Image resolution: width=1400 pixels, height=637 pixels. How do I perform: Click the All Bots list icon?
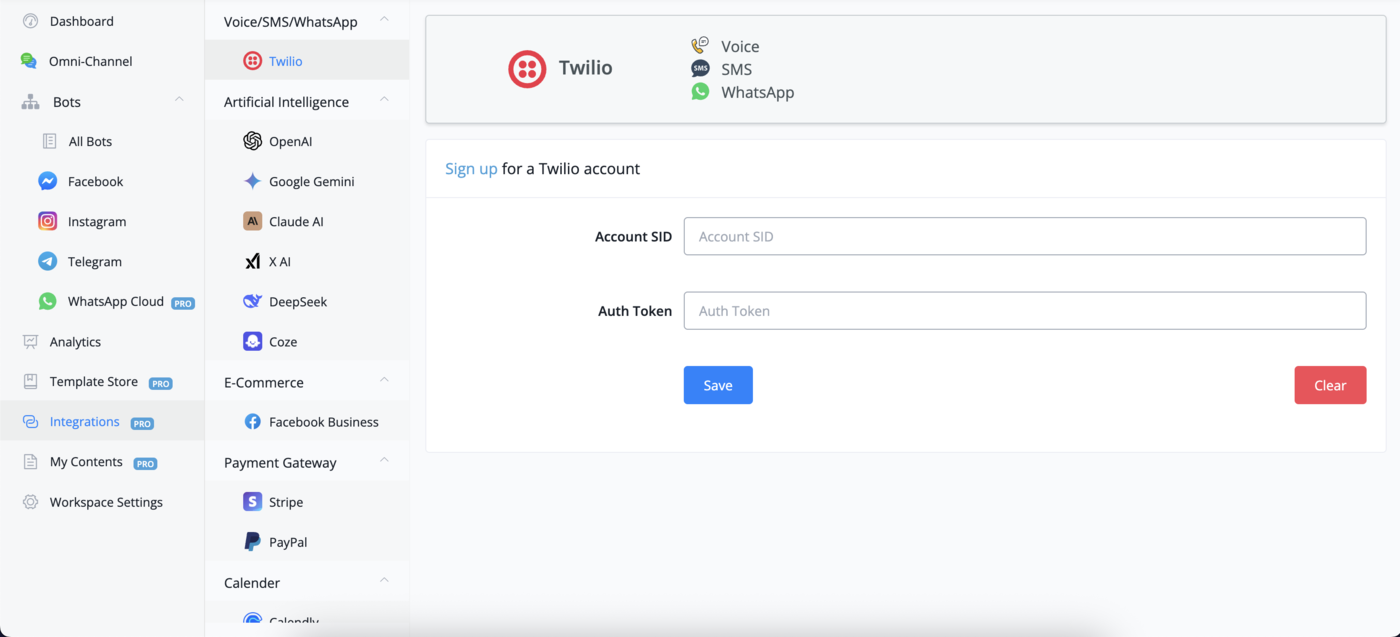(49, 141)
